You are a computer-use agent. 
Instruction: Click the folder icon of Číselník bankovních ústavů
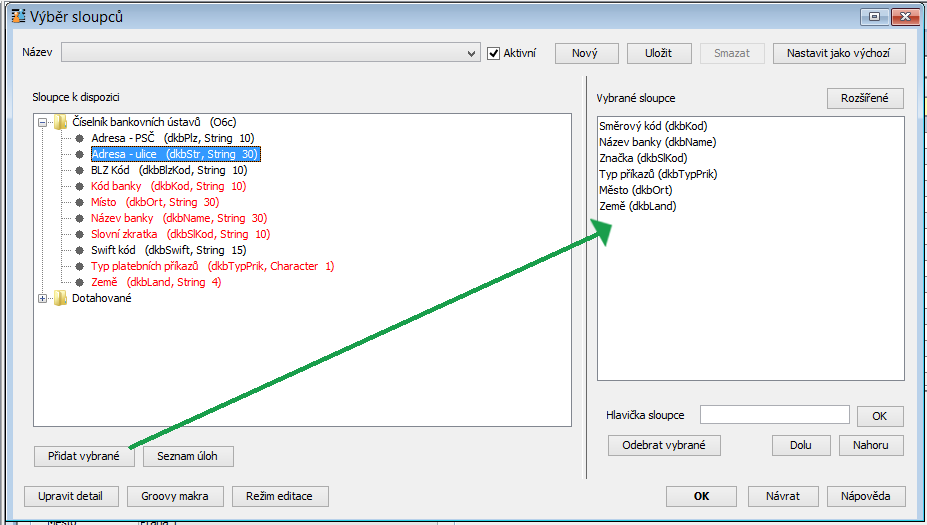click(60, 122)
